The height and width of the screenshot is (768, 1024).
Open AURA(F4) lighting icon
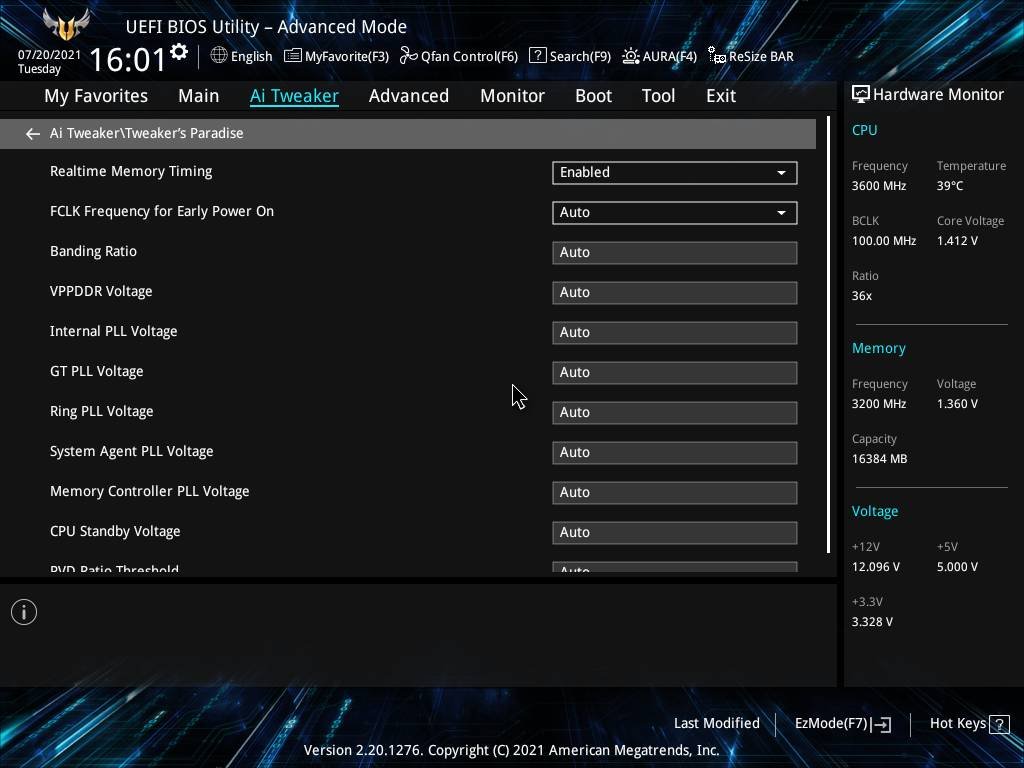(631, 56)
